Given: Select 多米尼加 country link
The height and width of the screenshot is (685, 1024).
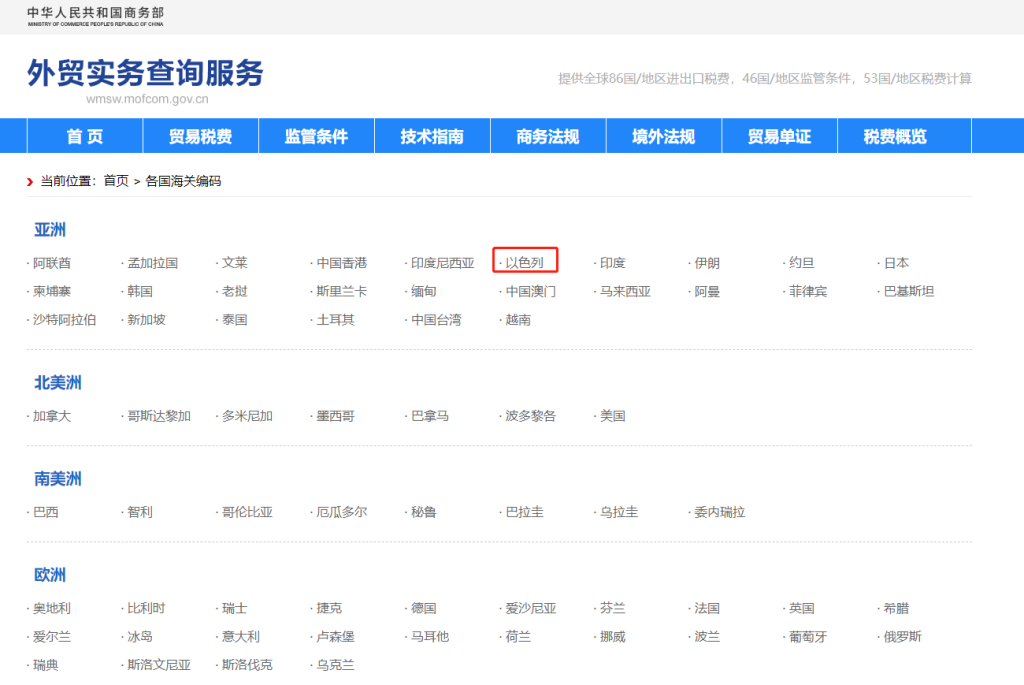Looking at the screenshot, I should point(248,416).
